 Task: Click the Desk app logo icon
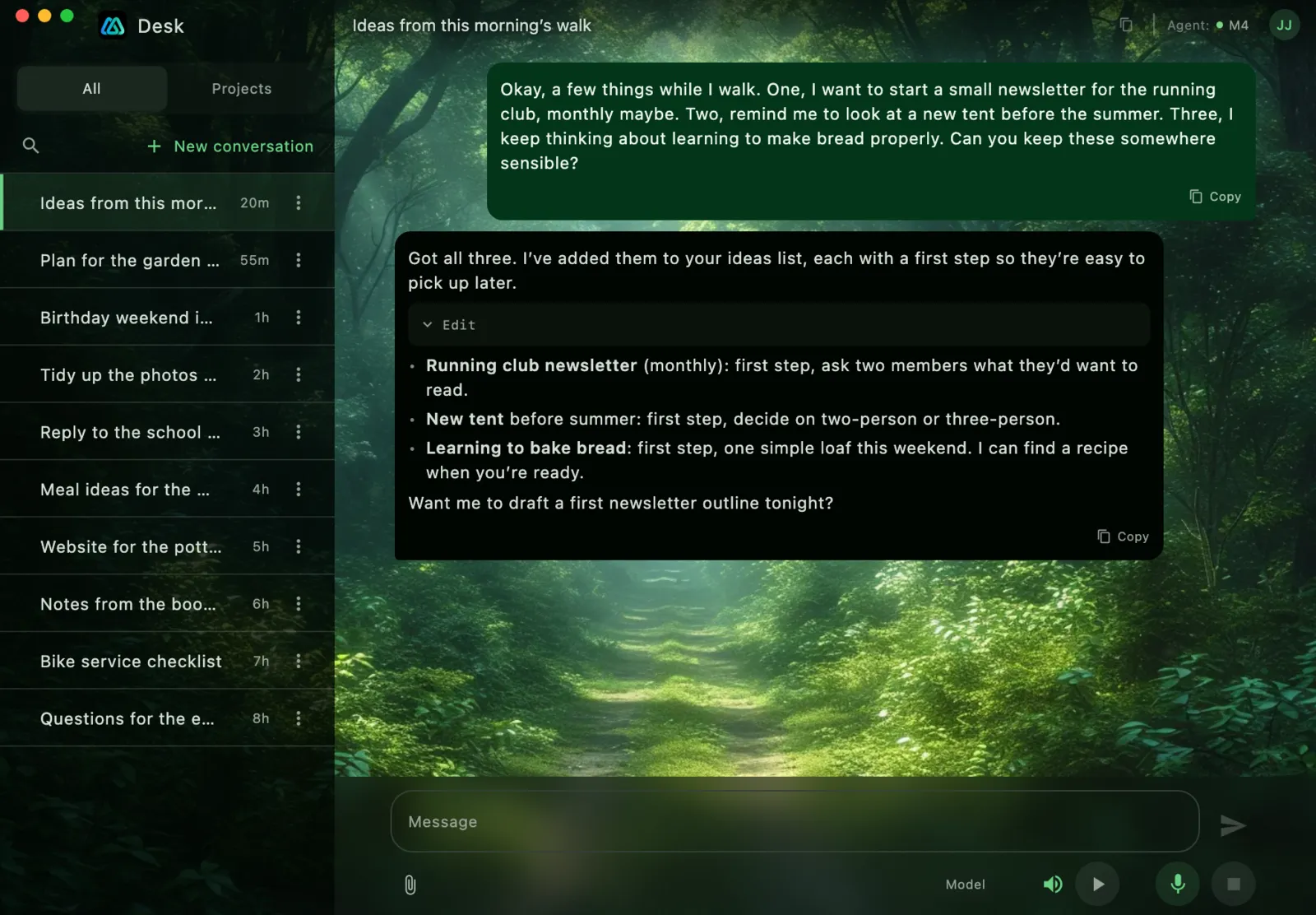(113, 26)
